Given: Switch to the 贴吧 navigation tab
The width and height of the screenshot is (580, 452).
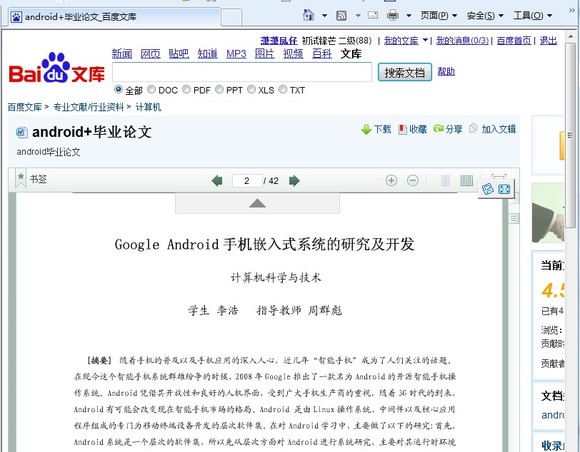Looking at the screenshot, I should tap(179, 54).
